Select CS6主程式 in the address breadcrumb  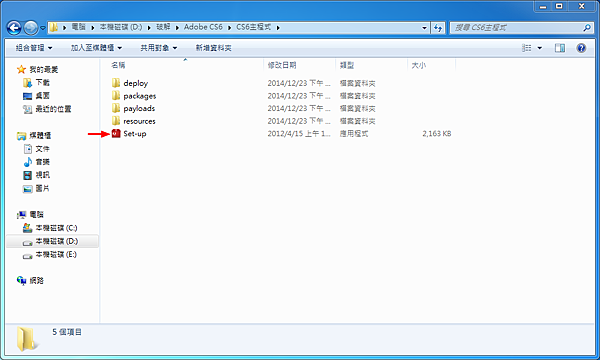tap(253, 27)
